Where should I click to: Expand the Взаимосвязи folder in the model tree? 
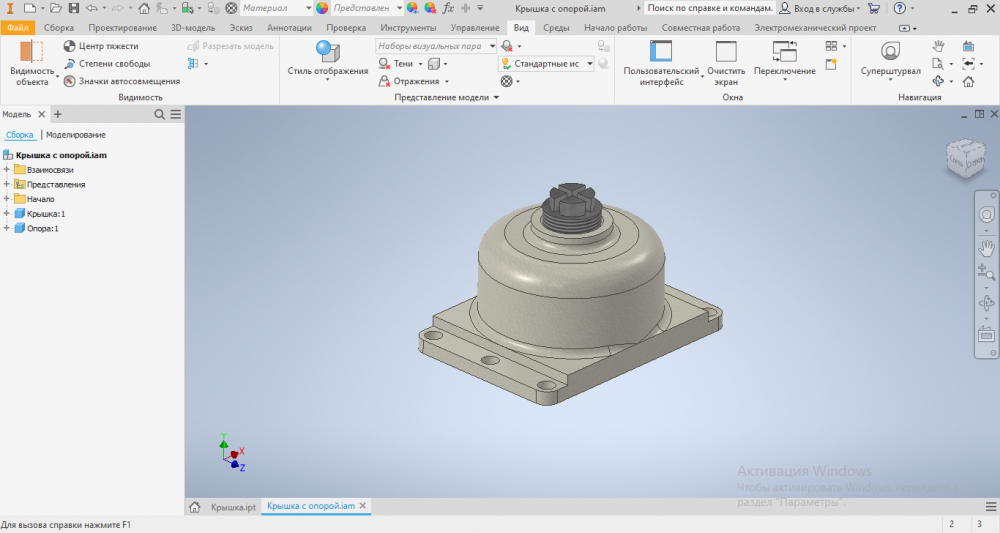[x=7, y=170]
